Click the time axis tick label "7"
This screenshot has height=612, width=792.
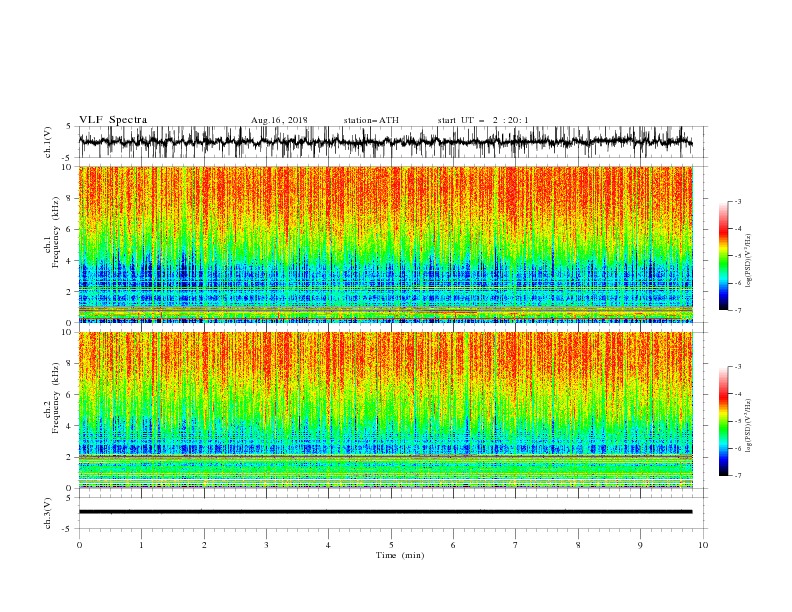point(516,545)
